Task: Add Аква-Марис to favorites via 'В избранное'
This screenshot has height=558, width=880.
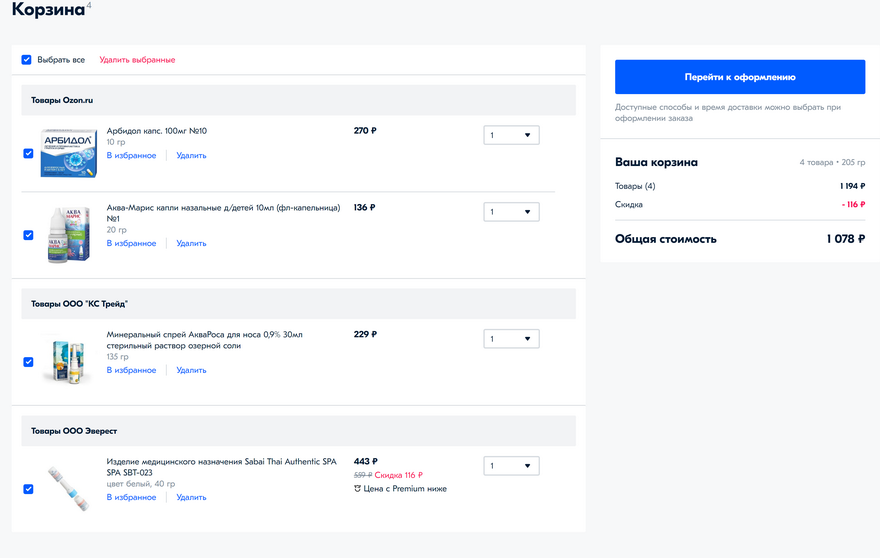Action: pos(131,243)
